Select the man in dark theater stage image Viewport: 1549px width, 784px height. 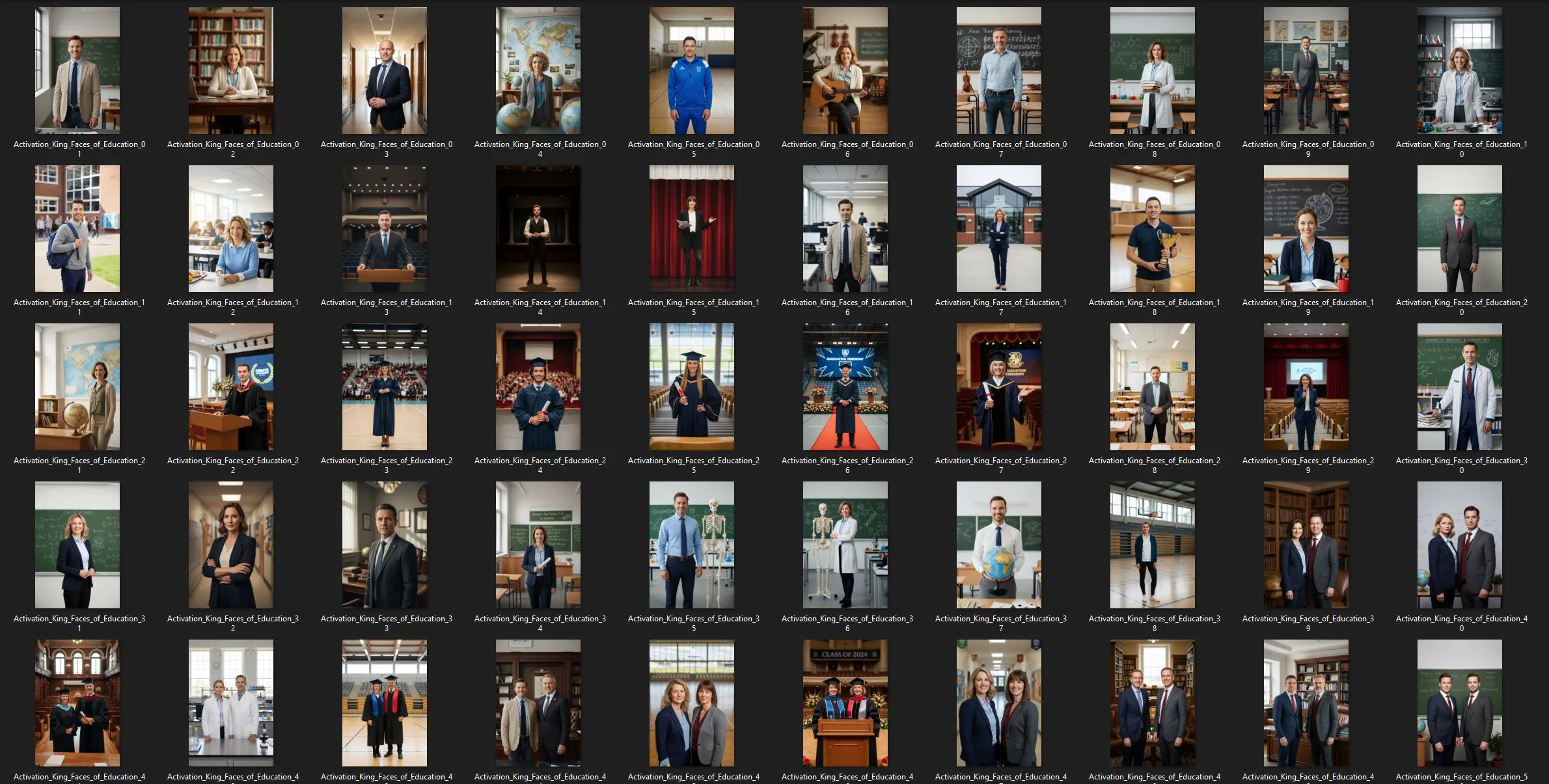coord(538,228)
